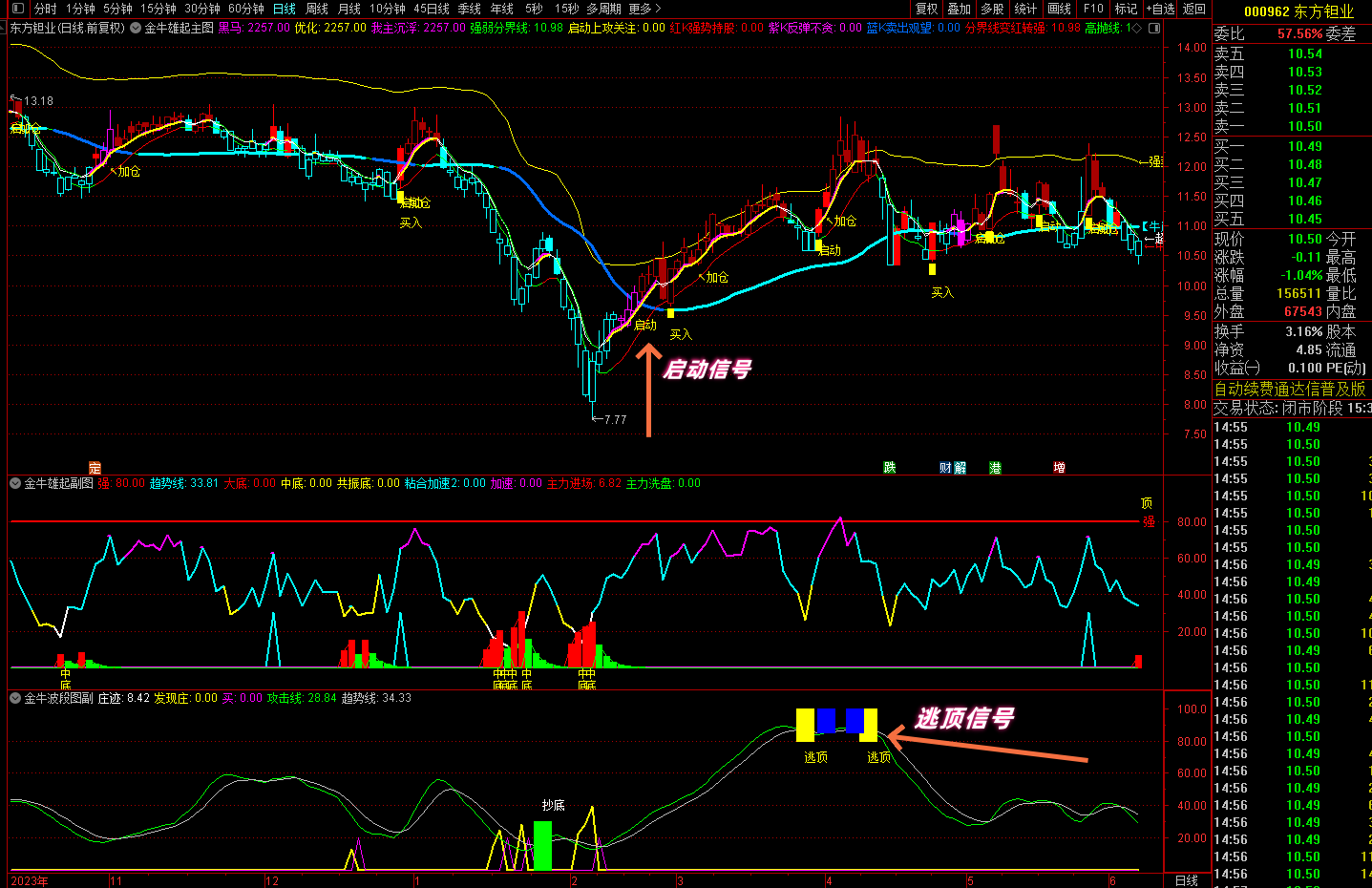Click the 返回 back button

click(1194, 9)
